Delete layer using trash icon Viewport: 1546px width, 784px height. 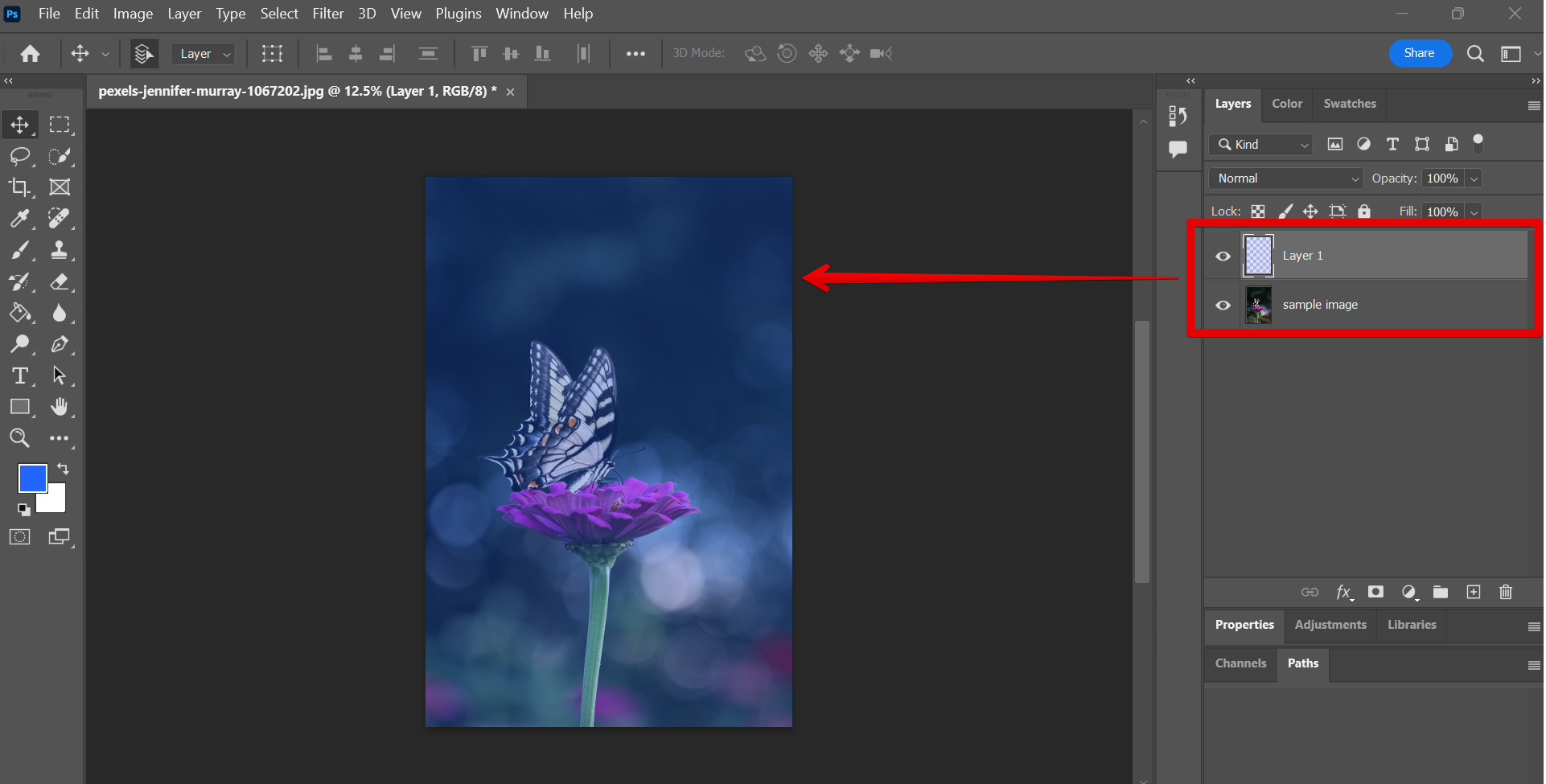click(1506, 593)
